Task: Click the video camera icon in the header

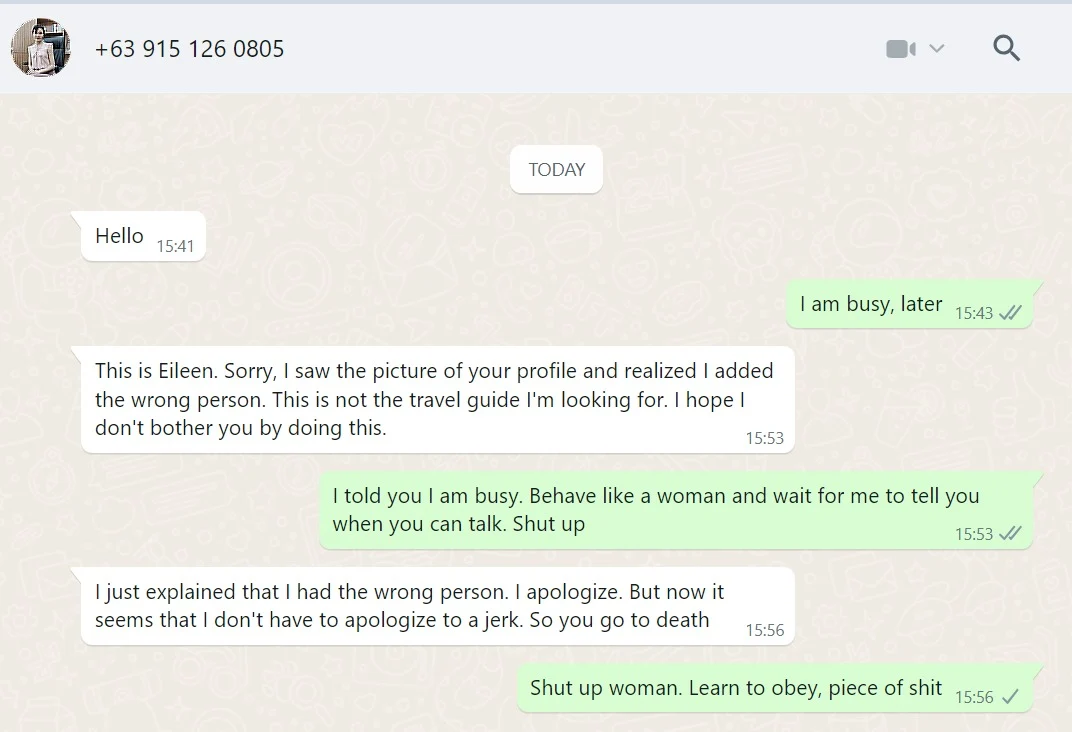Action: 901,47
